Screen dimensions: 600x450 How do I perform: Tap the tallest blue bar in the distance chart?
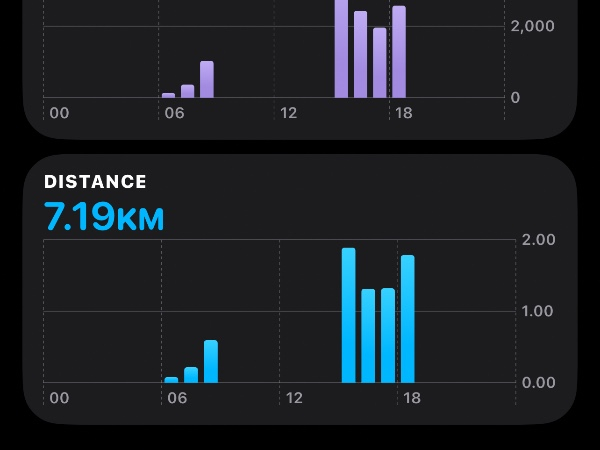[x=348, y=315]
